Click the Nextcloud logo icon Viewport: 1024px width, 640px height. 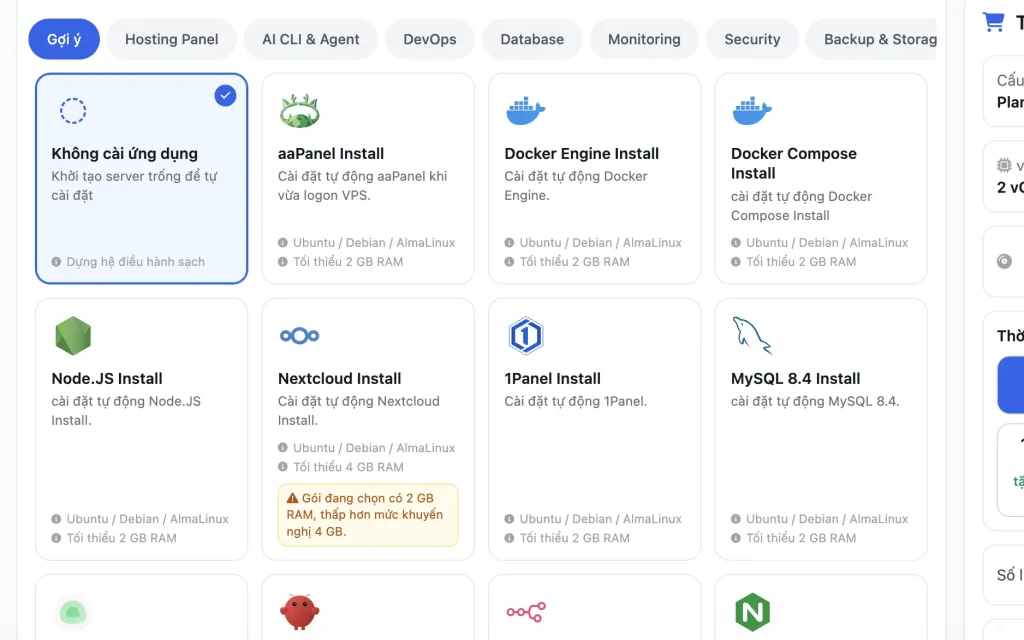click(x=299, y=336)
